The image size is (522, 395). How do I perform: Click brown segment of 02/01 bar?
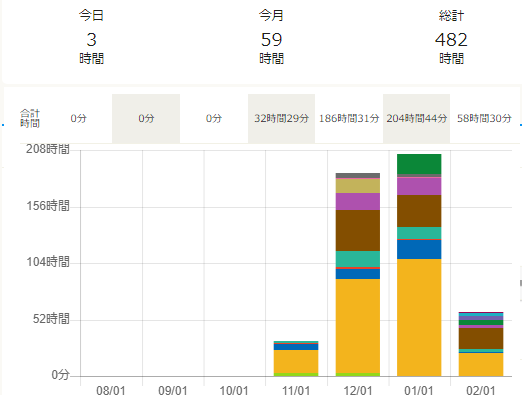click(481, 338)
